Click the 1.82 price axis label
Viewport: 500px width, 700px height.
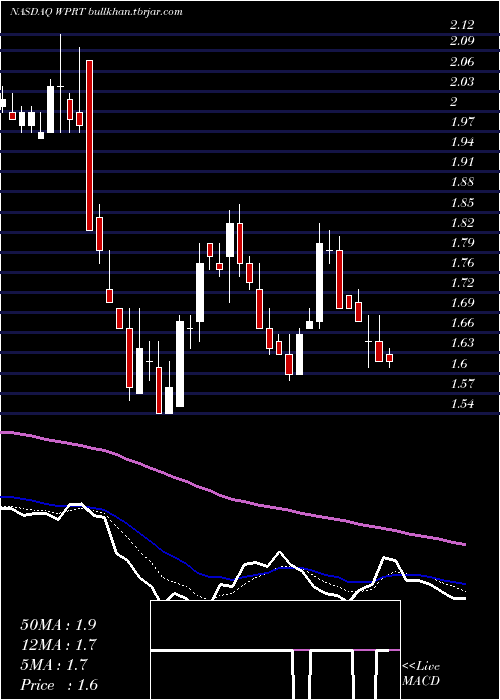point(462,222)
